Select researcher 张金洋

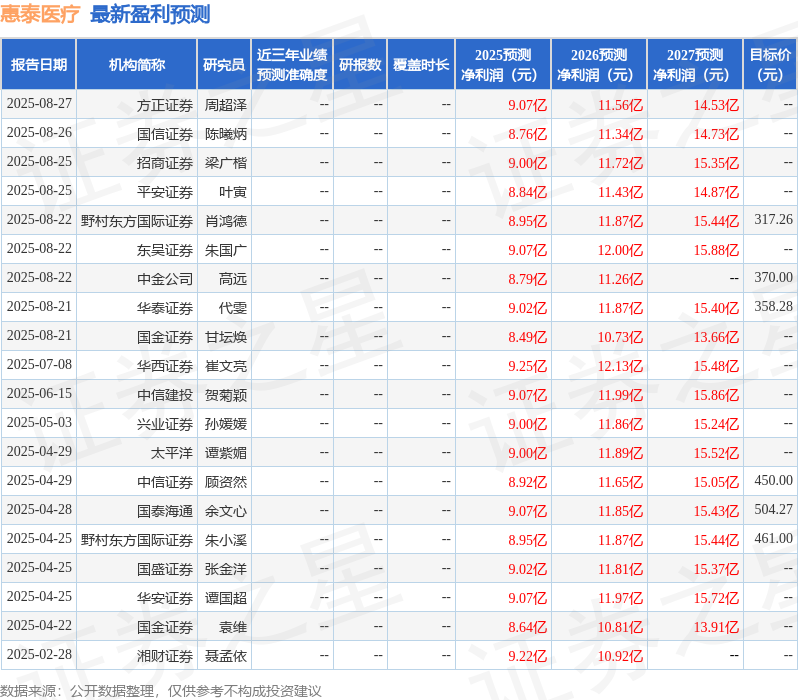pos(225,570)
